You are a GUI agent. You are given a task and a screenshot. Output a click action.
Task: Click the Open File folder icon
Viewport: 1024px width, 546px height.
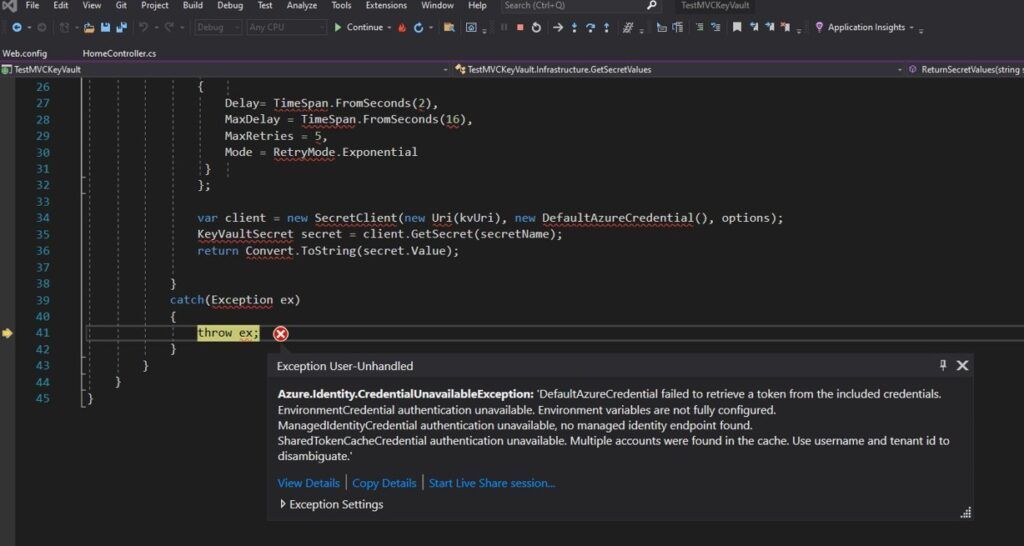89,27
